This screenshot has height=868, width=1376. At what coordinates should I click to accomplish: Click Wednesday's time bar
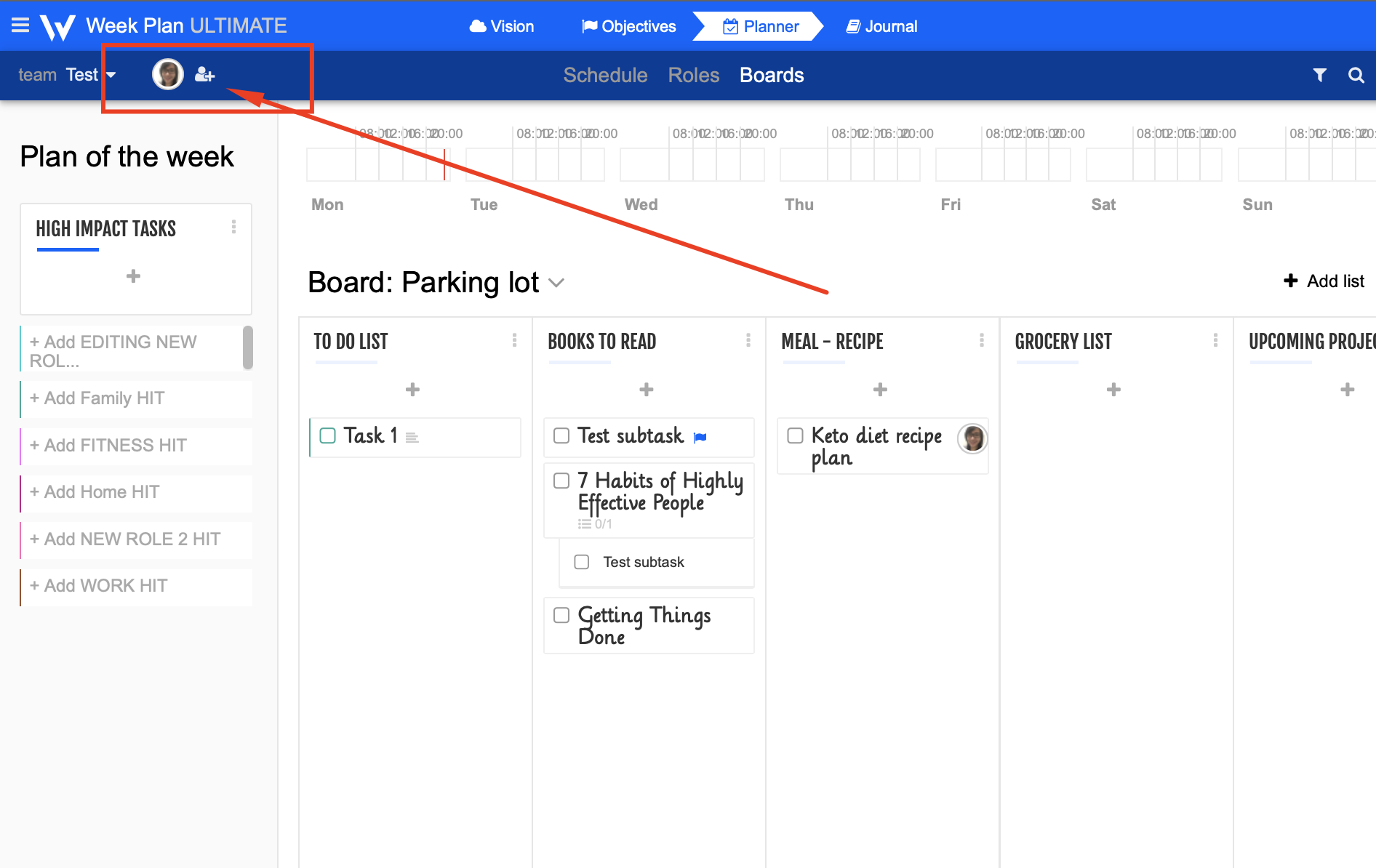[692, 164]
